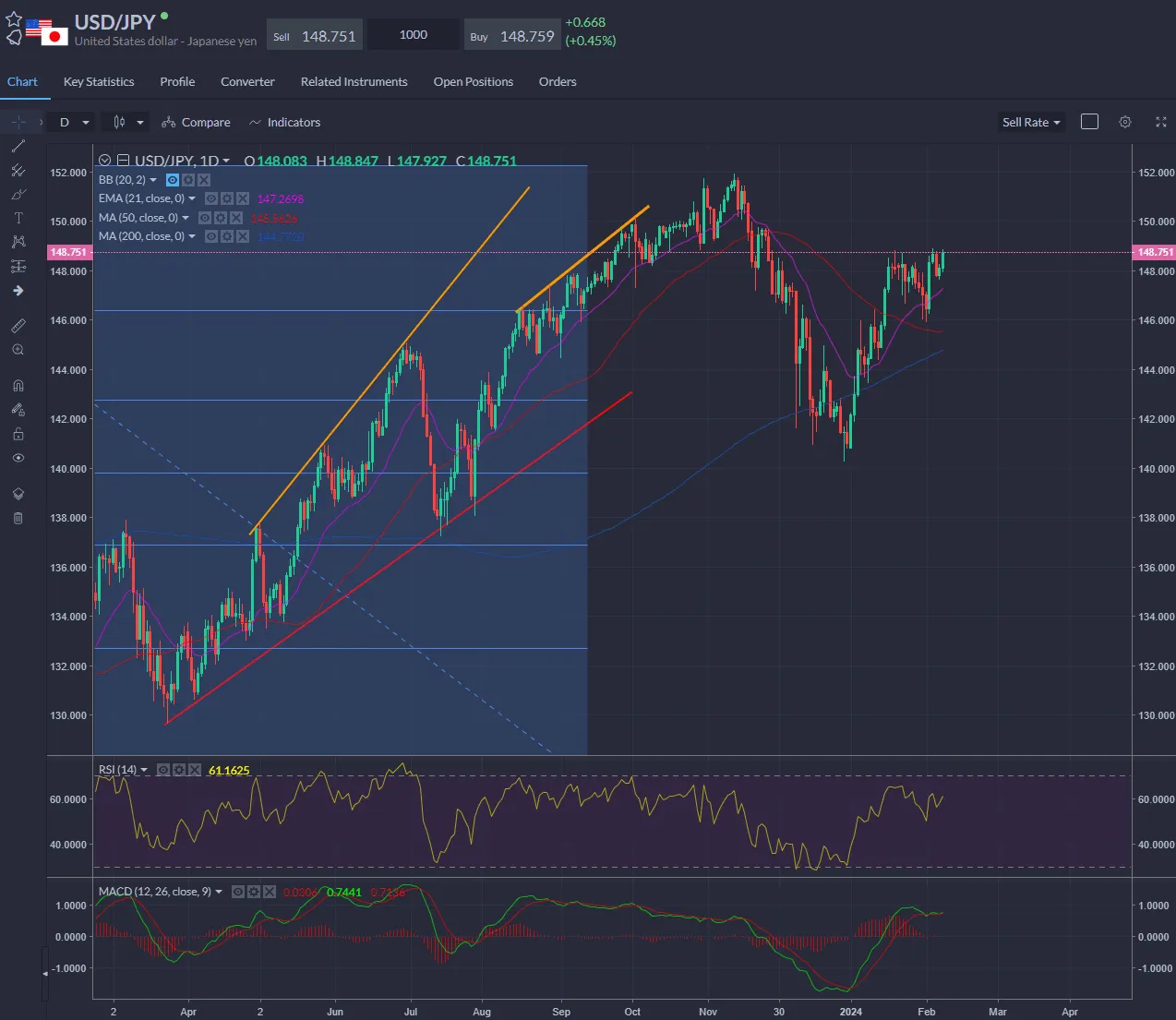Enable magnet mode for drawings

pyautogui.click(x=18, y=385)
